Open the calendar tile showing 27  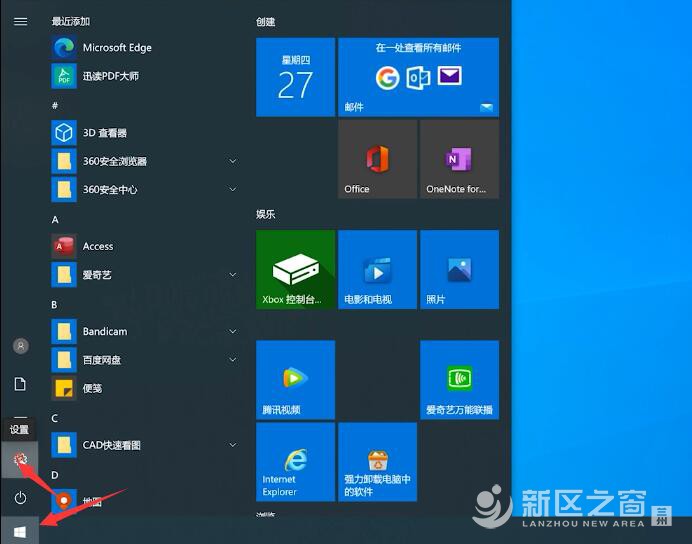[x=295, y=78]
